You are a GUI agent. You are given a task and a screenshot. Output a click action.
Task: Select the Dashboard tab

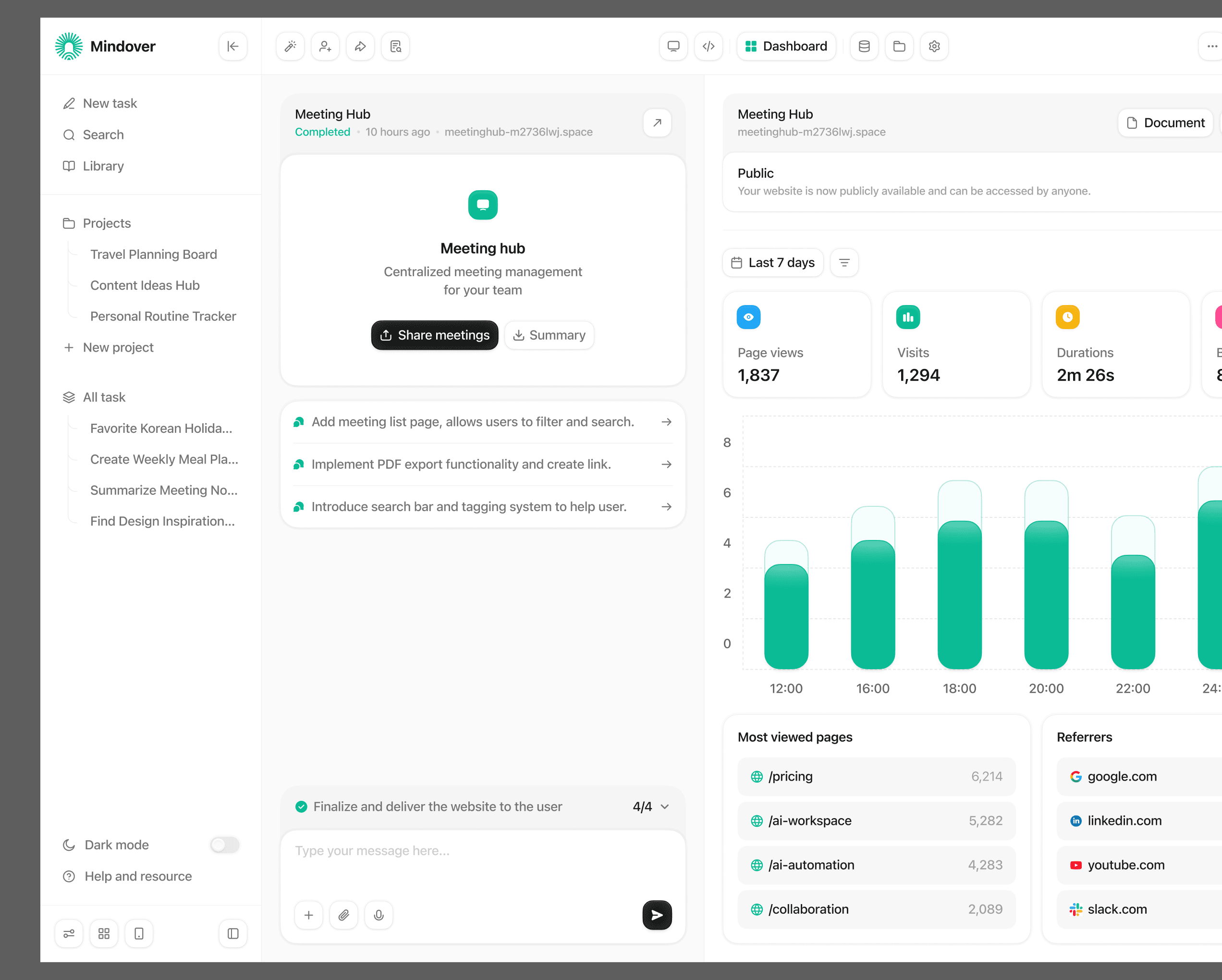pos(787,47)
